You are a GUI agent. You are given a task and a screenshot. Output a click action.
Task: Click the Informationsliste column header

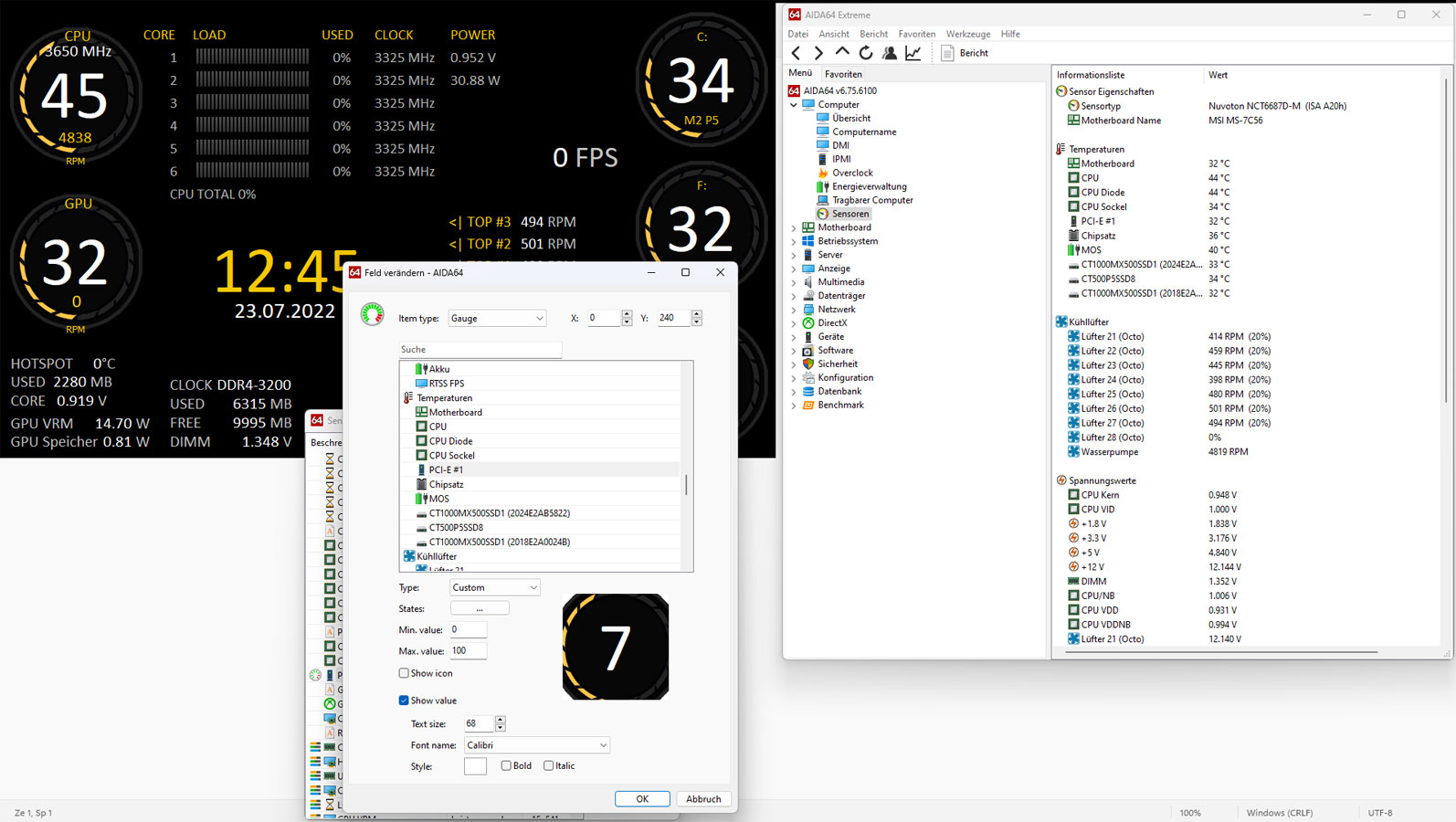(1128, 75)
